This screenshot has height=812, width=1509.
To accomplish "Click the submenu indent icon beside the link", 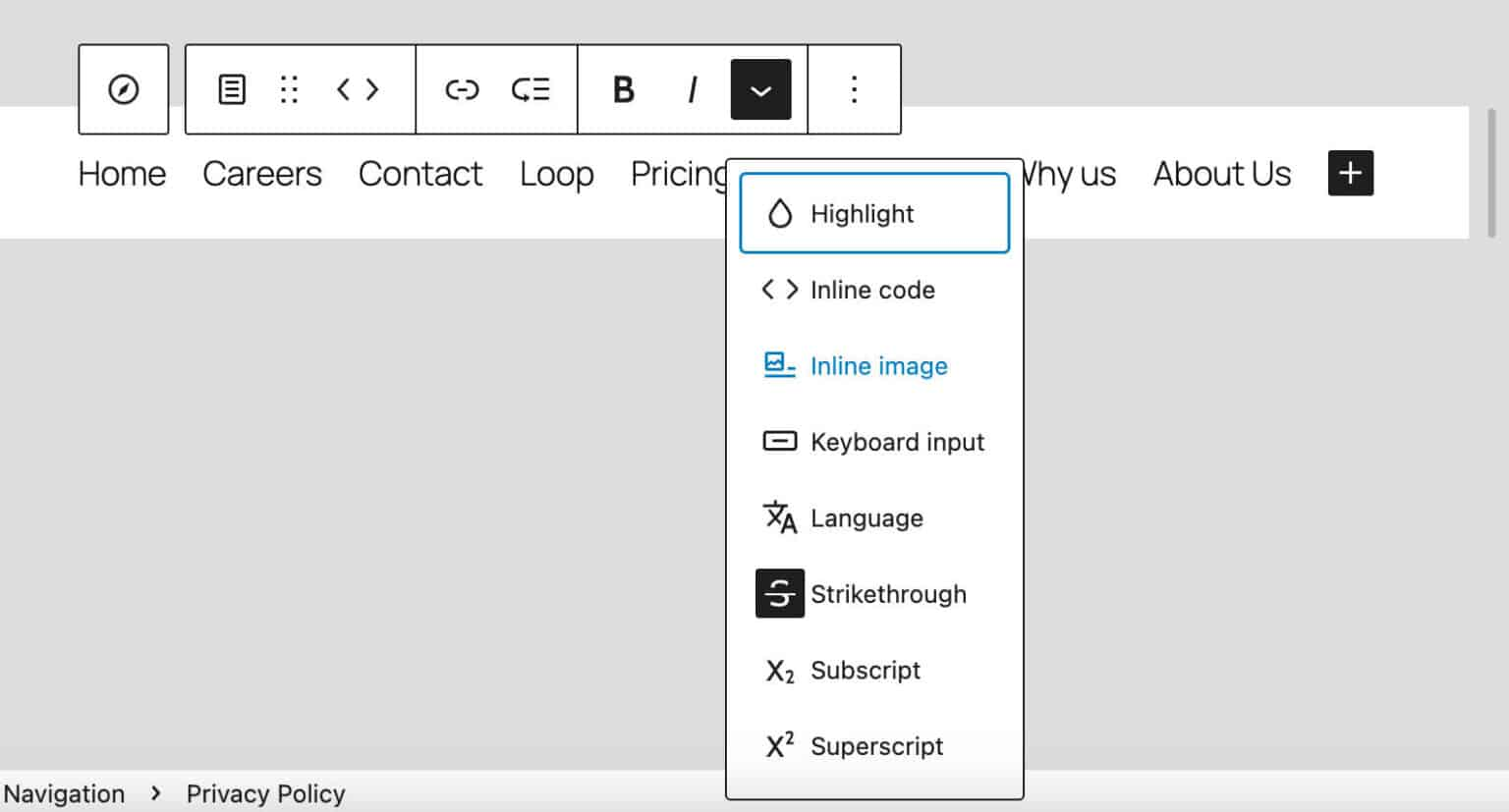I will click(x=531, y=88).
